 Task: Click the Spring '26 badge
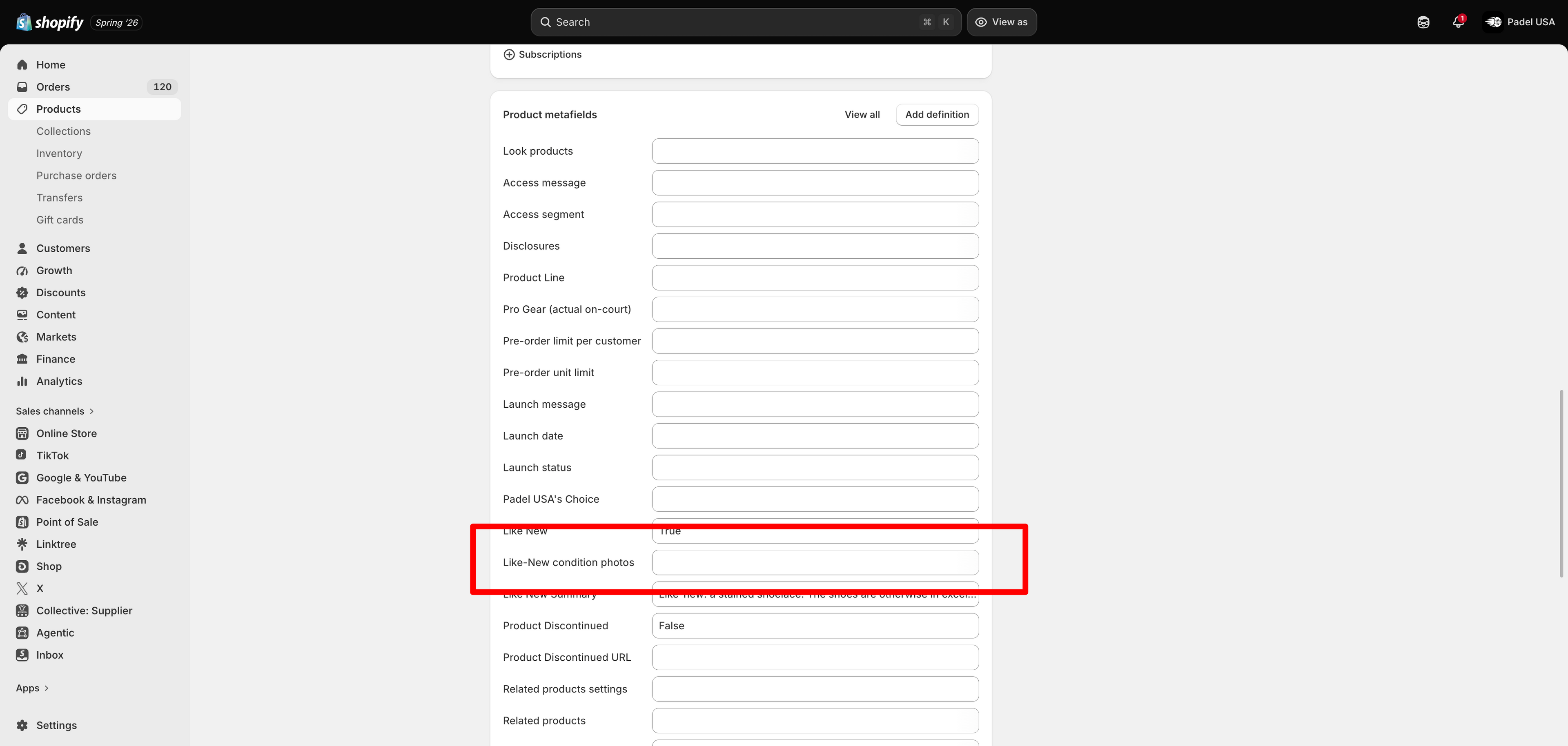pos(116,22)
